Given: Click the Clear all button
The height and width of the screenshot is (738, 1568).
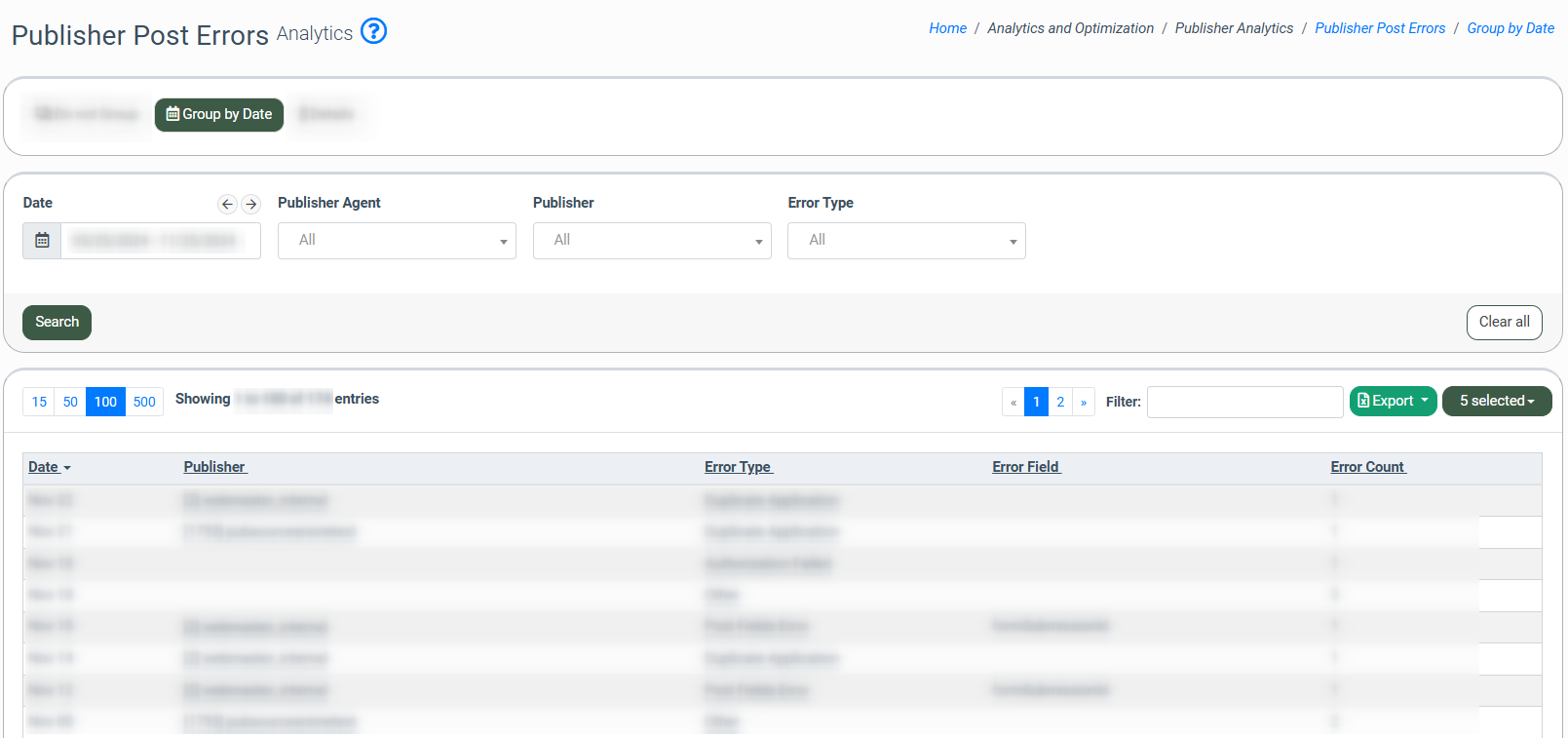Looking at the screenshot, I should pos(1504,322).
